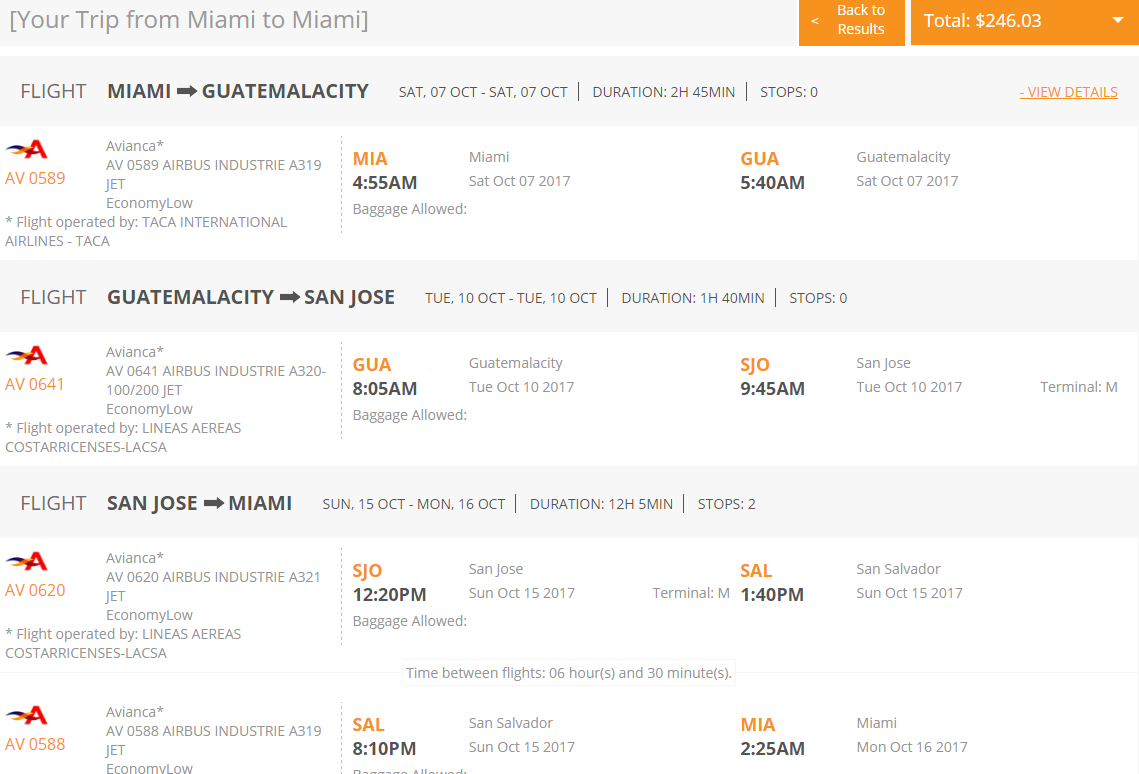
Task: Open the View Details link for Miami–Guatemalacity
Action: pyautogui.click(x=1069, y=92)
